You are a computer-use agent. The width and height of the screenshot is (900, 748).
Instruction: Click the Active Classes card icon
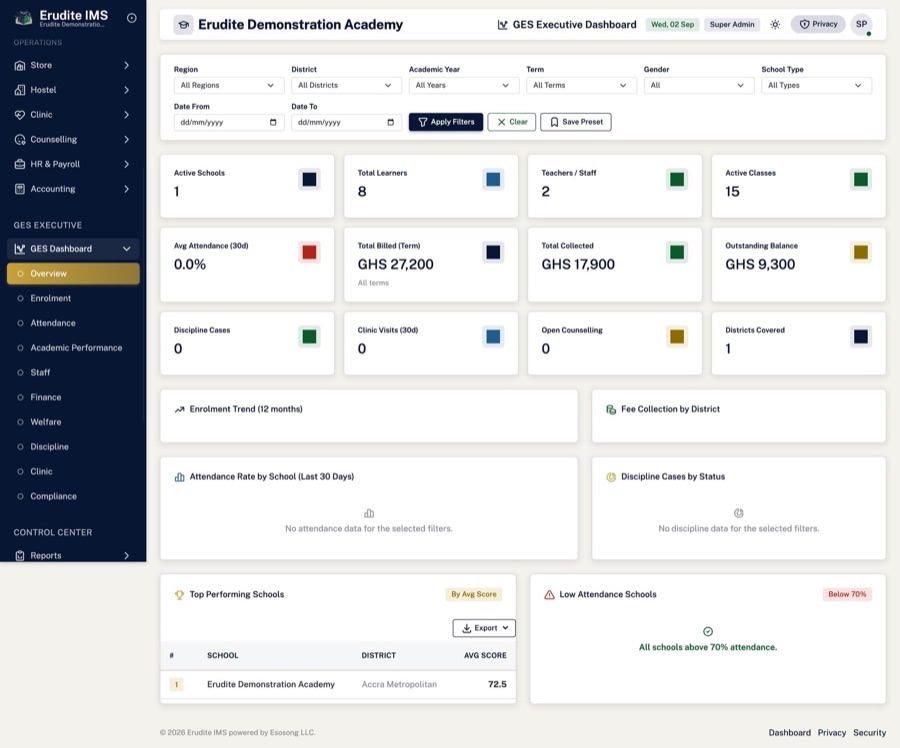click(860, 180)
